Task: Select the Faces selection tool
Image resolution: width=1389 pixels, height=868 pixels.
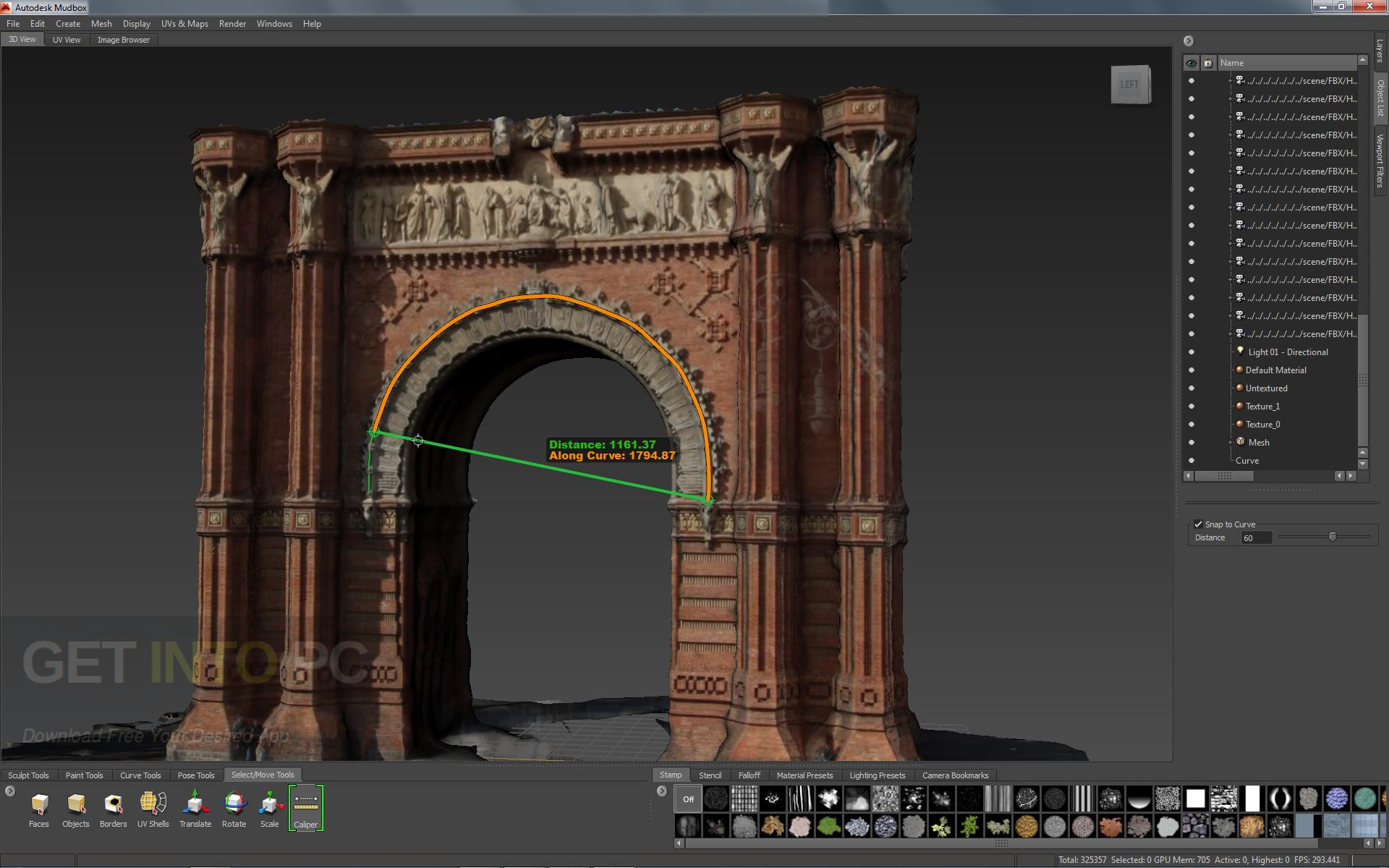Action: coord(39,808)
